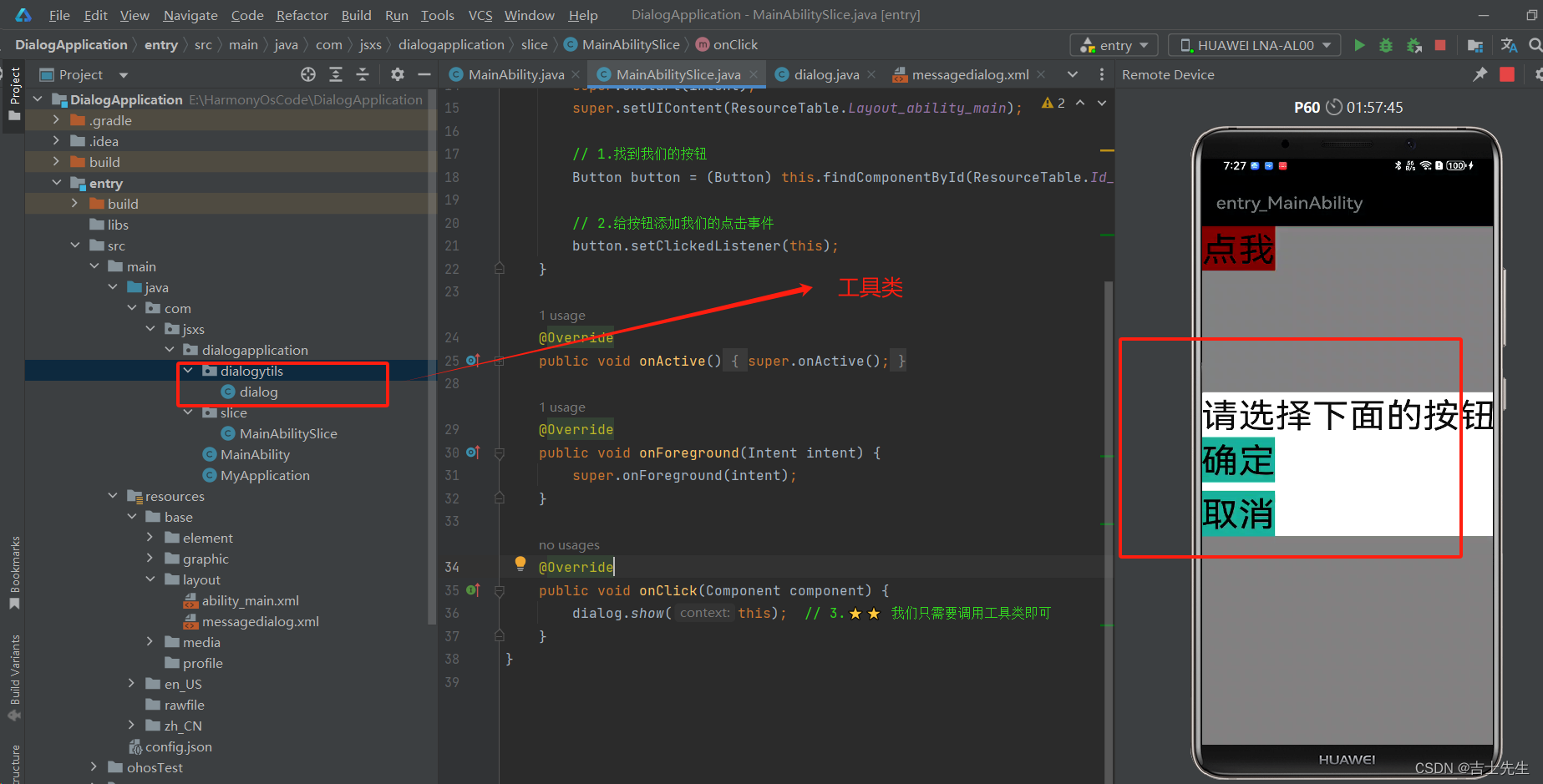Open Project panel gear settings
The height and width of the screenshot is (784, 1543).
(x=398, y=74)
